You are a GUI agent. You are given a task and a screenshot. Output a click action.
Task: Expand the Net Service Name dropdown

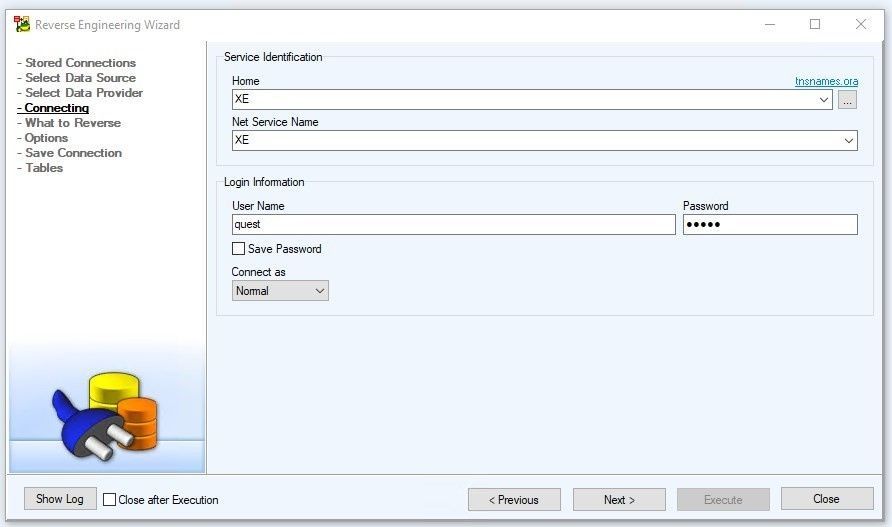click(x=848, y=141)
